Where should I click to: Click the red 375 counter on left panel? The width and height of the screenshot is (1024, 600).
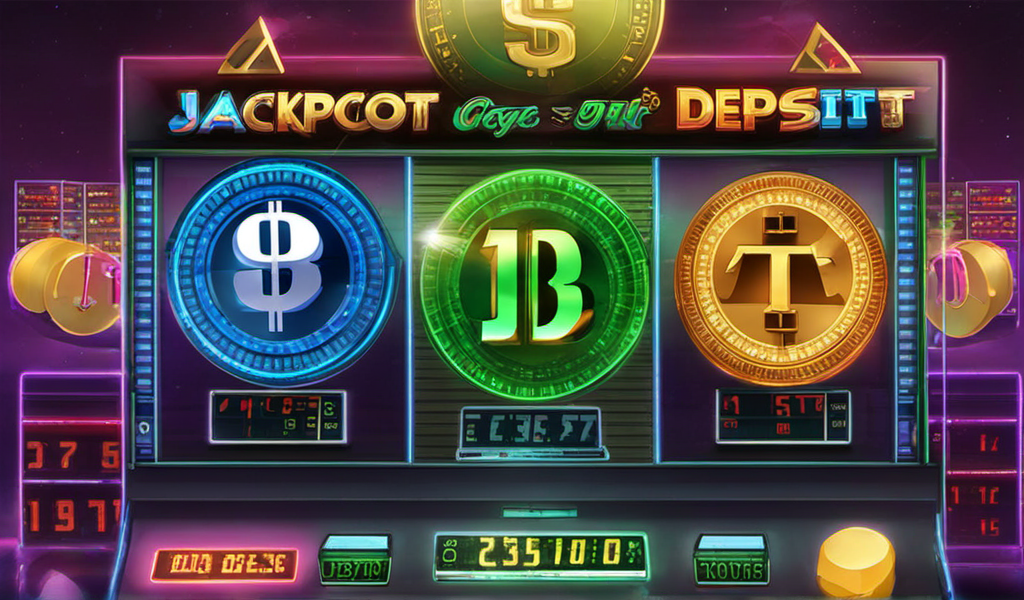pos(72,456)
